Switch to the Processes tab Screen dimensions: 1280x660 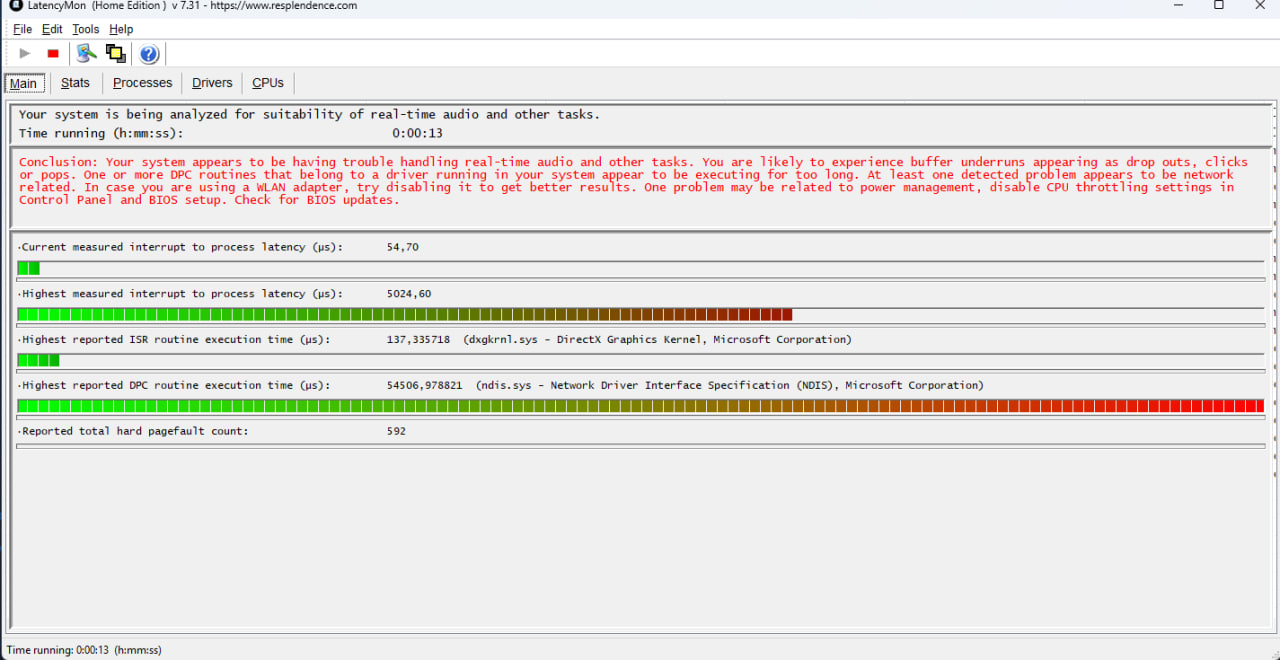point(142,83)
